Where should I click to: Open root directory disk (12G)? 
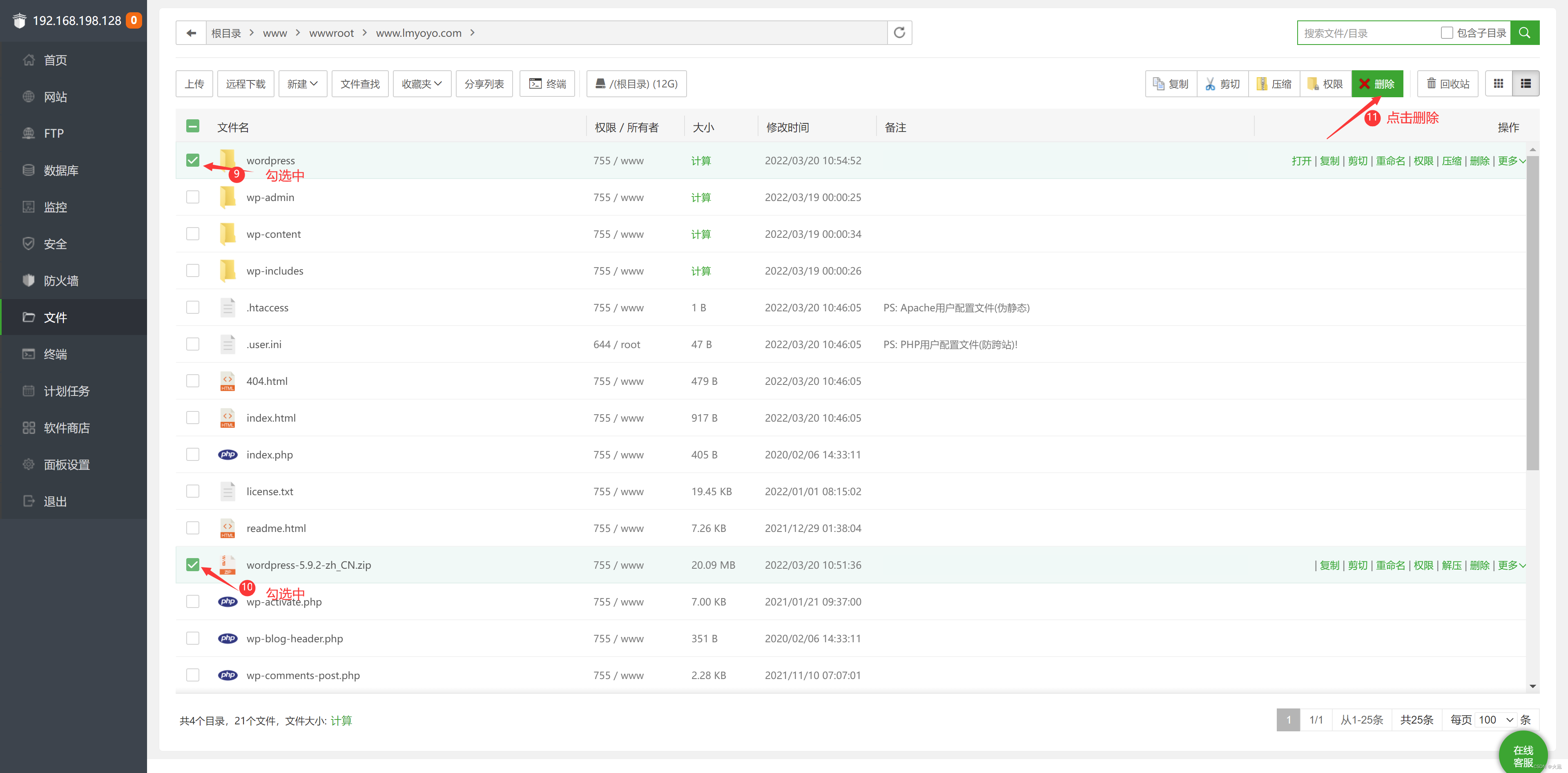[x=636, y=83]
